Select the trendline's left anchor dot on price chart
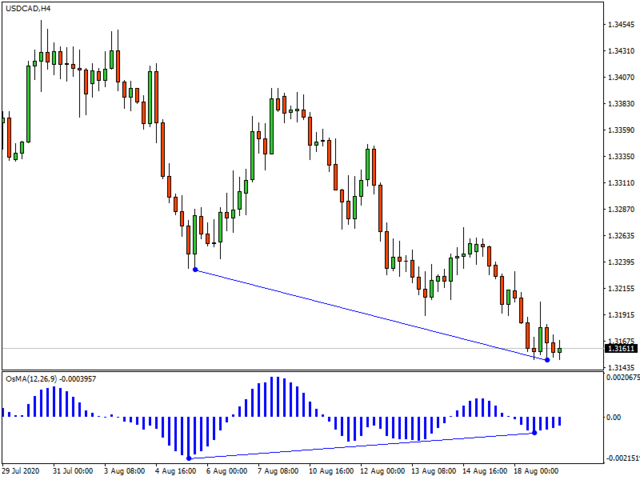 pos(194,270)
